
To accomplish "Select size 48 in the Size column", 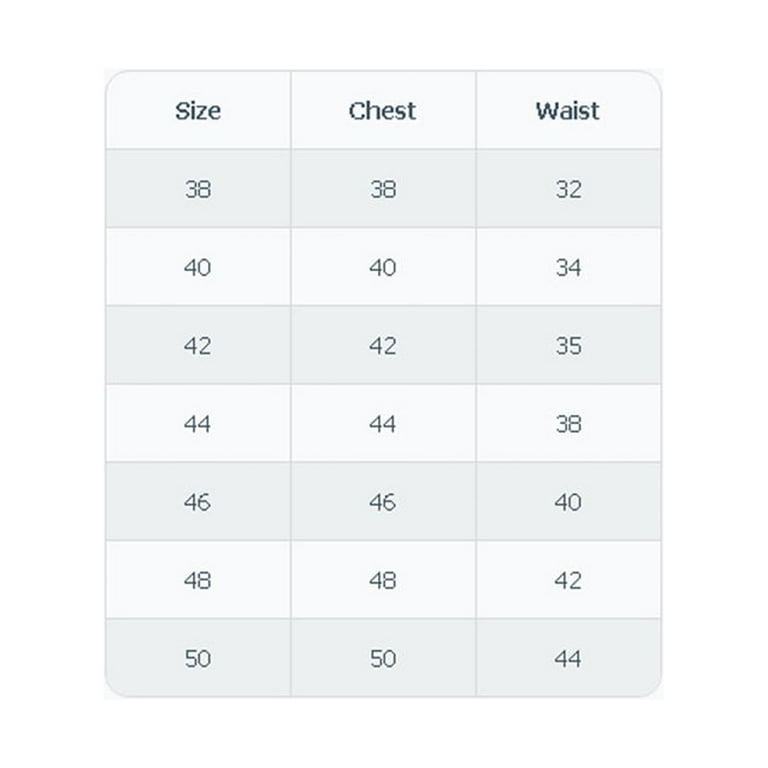I will [198, 580].
